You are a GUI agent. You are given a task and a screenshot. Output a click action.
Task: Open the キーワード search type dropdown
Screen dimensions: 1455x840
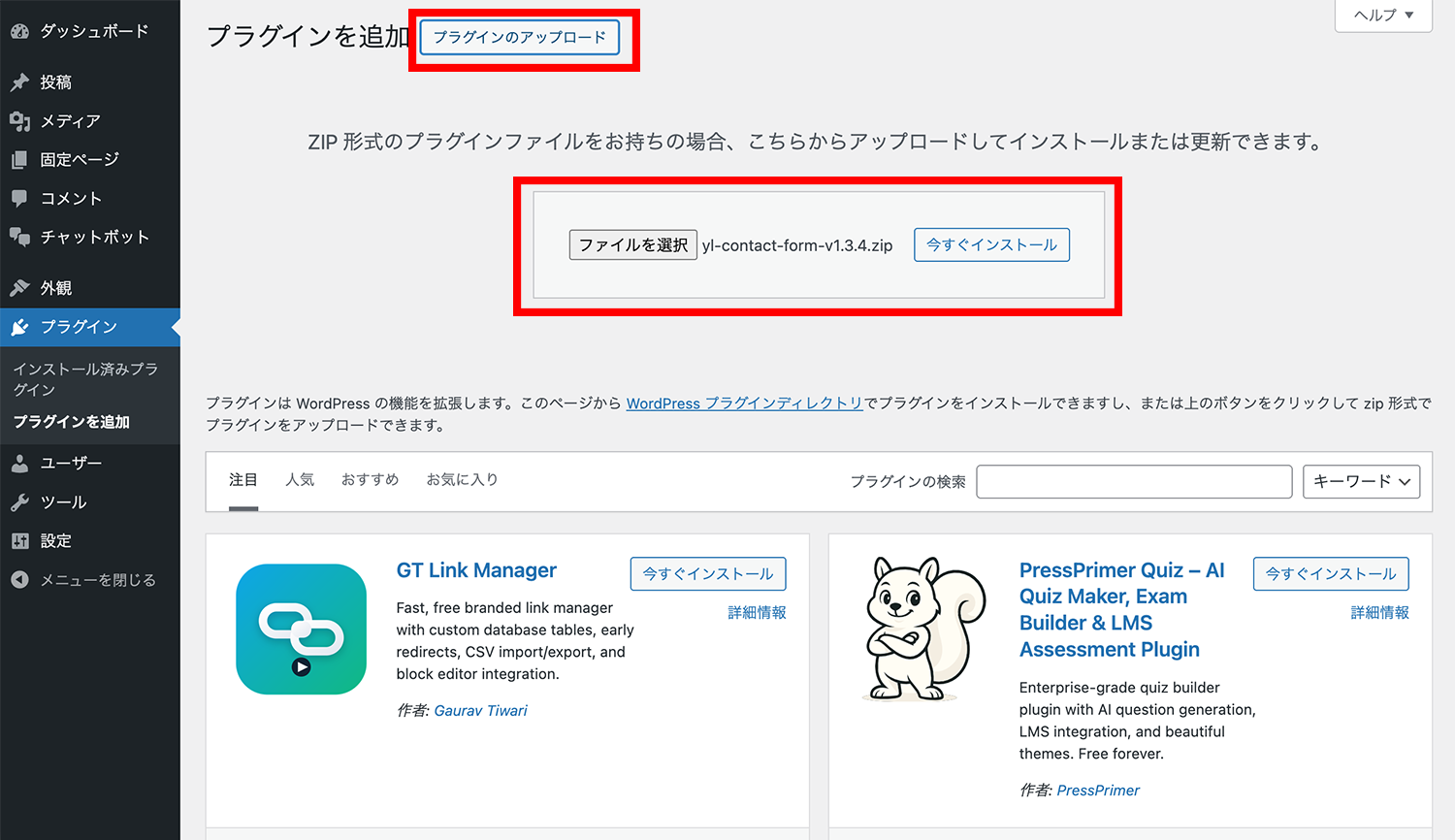tap(1361, 482)
